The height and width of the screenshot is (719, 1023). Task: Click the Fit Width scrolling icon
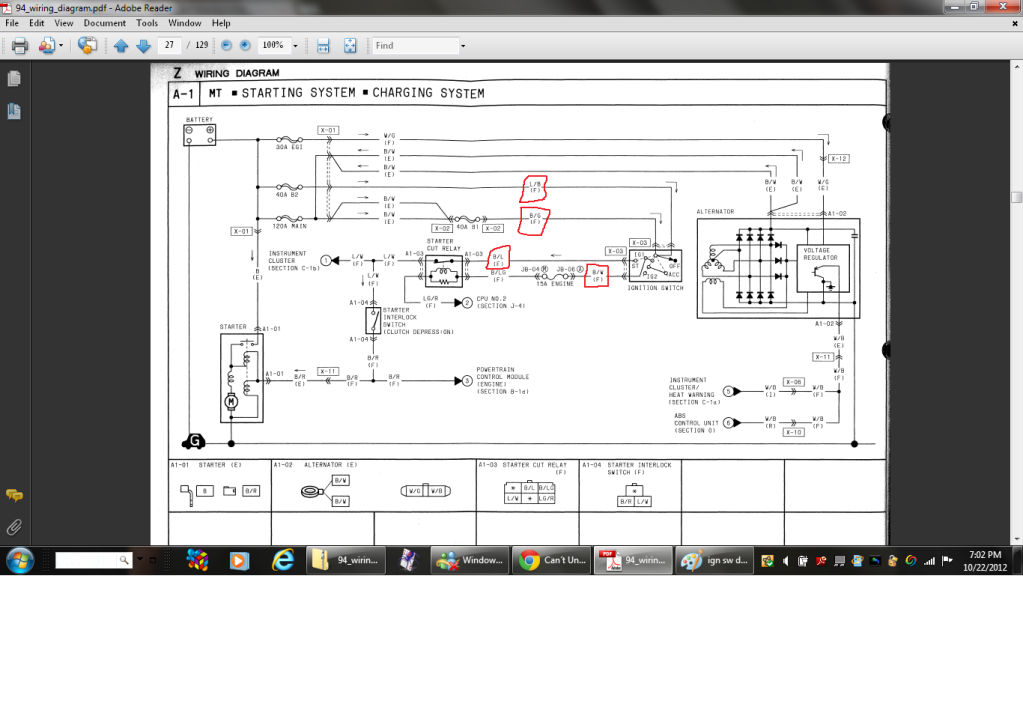pos(323,46)
